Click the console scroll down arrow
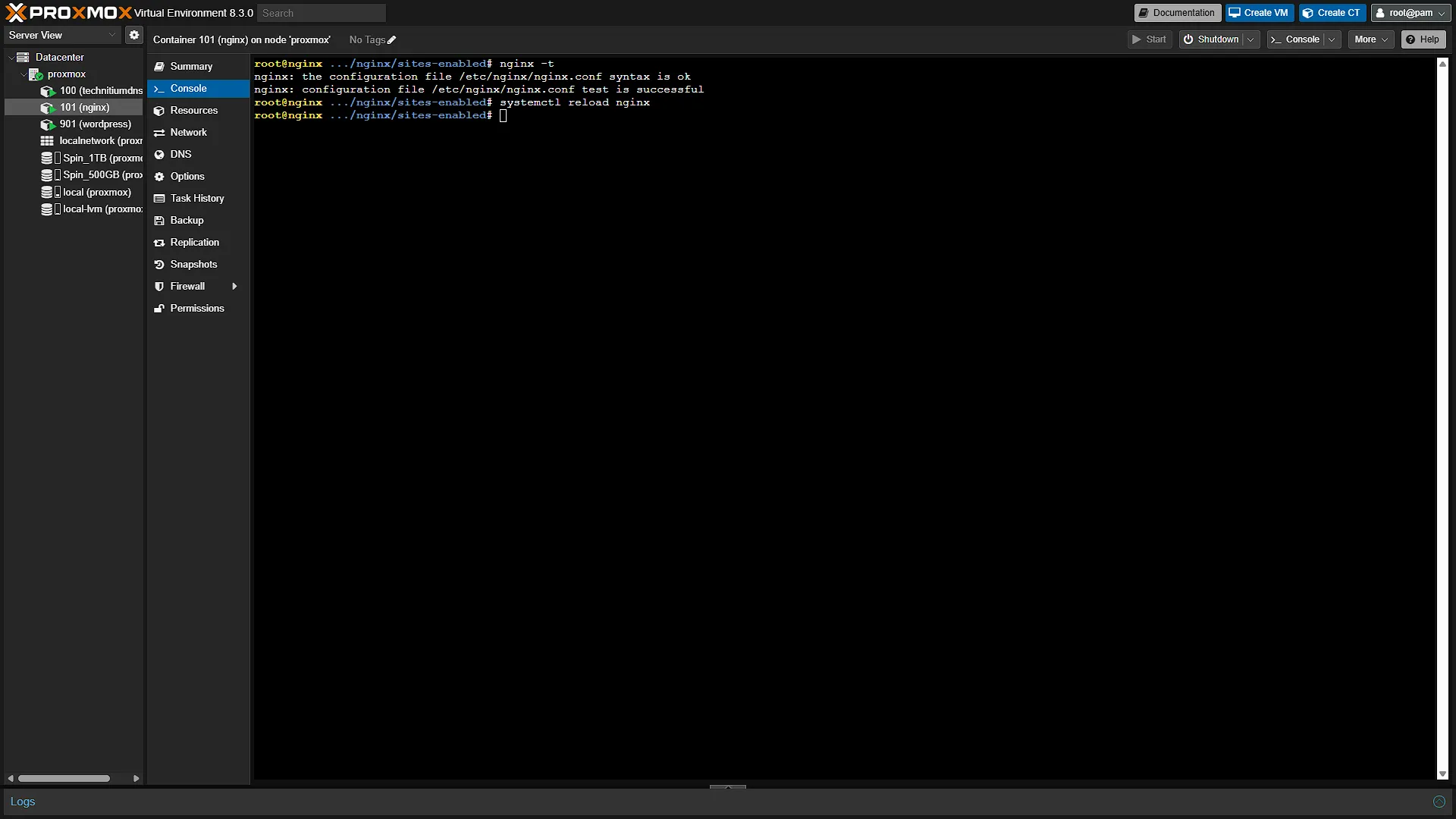Screen dimensions: 1456x819 tap(1442, 774)
